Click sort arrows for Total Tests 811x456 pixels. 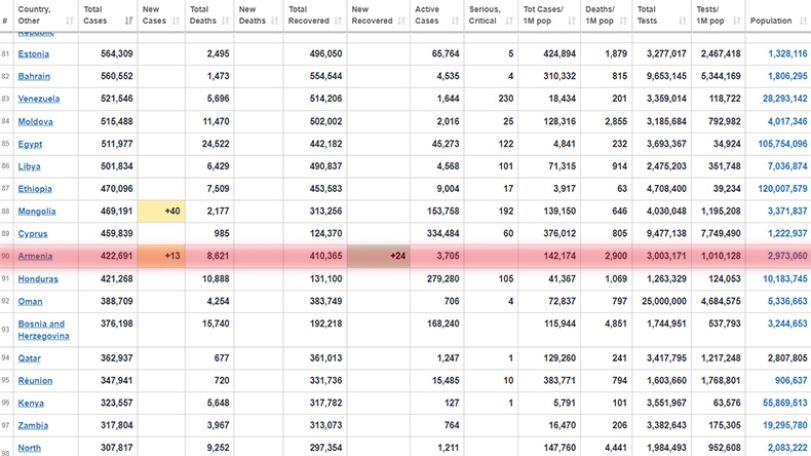pos(682,21)
